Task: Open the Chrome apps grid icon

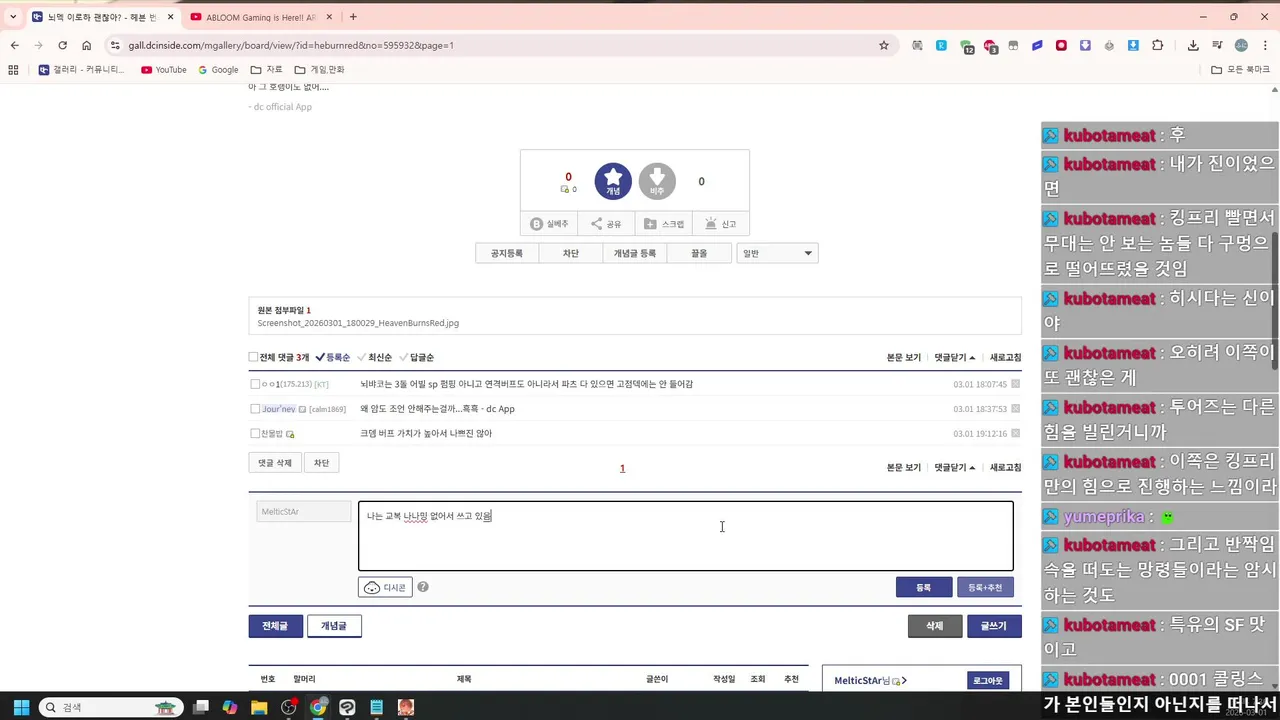Action: point(13,70)
